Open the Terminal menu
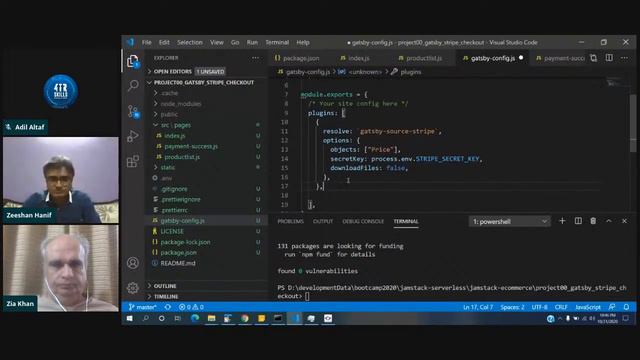 277,42
